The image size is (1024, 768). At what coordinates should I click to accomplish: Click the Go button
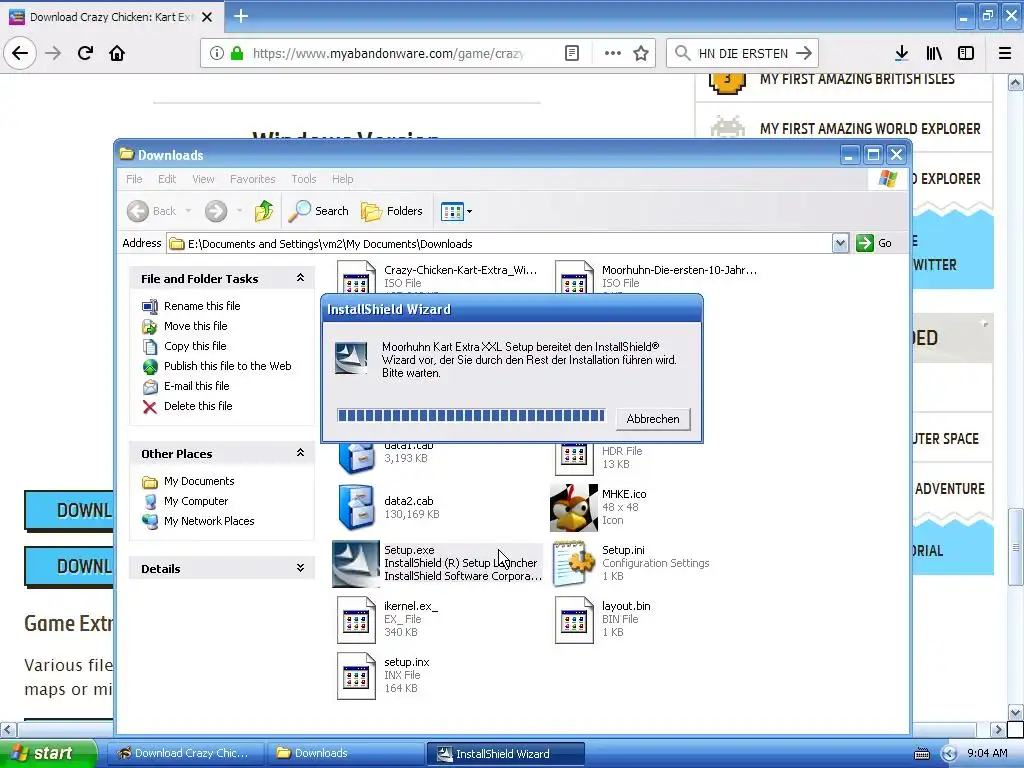[874, 243]
